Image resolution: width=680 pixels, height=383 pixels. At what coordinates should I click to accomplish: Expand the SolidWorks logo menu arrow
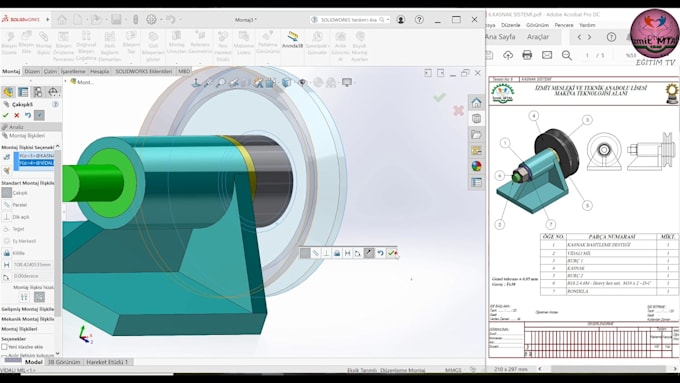click(x=48, y=20)
